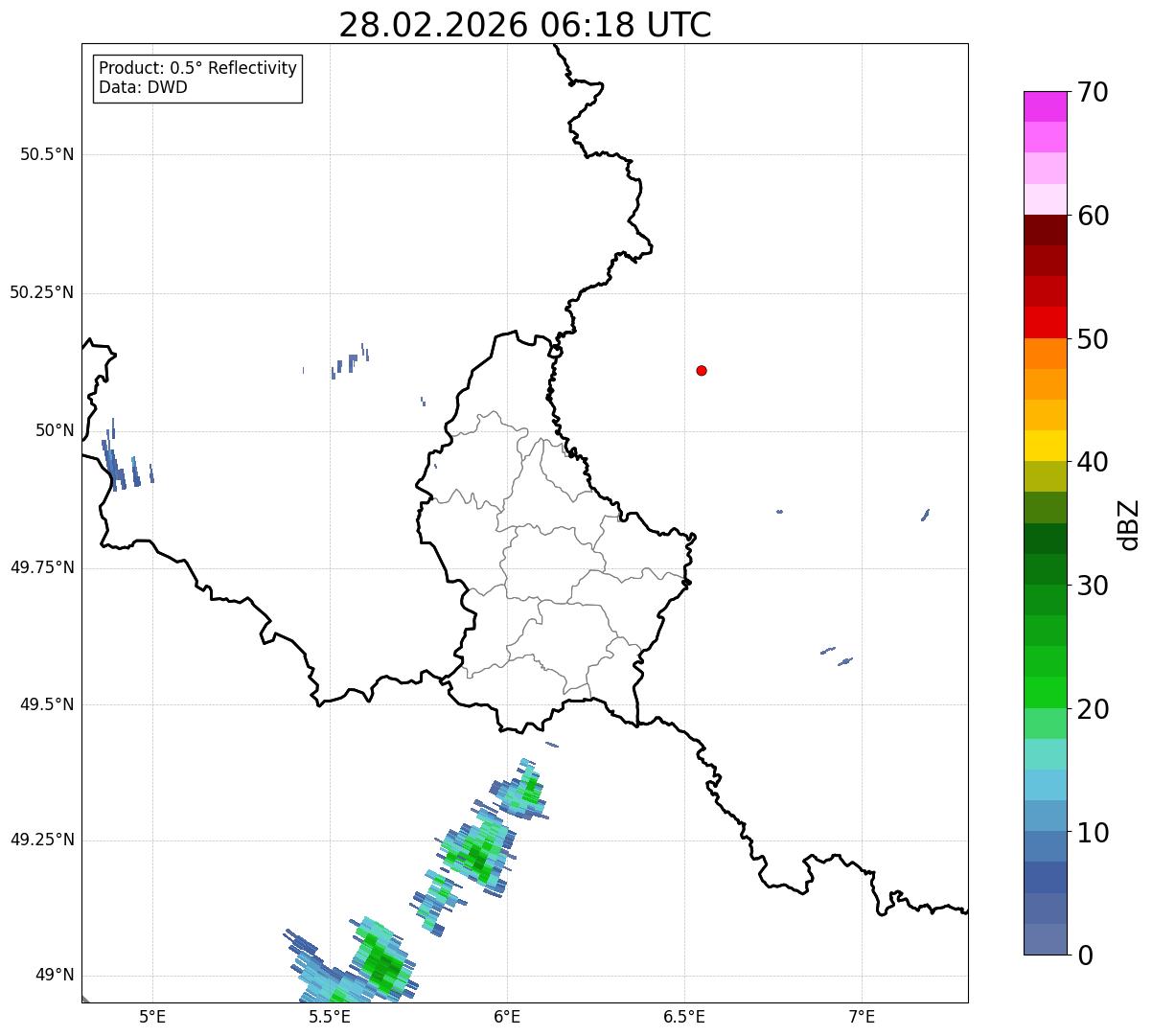
Task: Click the 'Product: 0.5° Reflectivity' label
Action: point(197,69)
